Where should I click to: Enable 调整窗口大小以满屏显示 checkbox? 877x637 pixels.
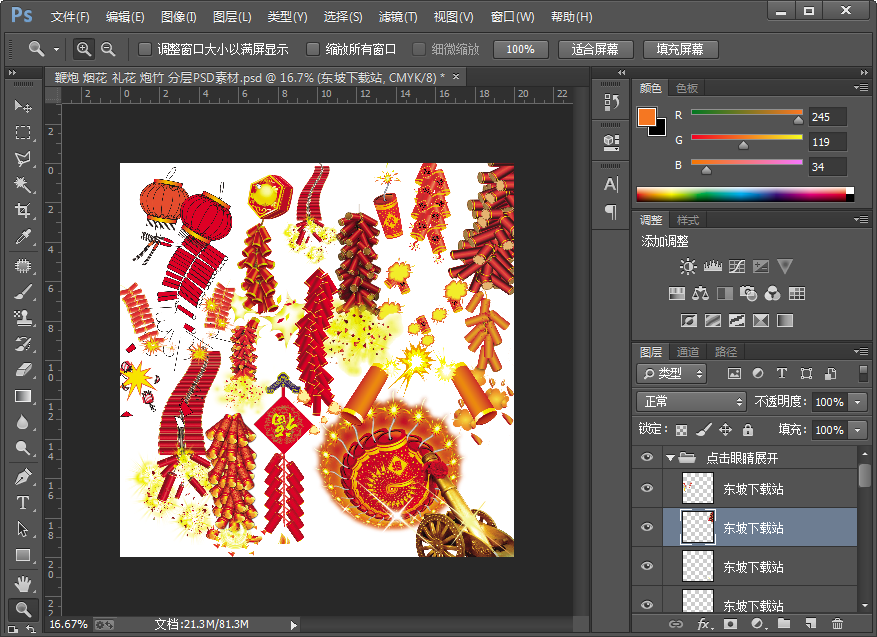pyautogui.click(x=145, y=49)
